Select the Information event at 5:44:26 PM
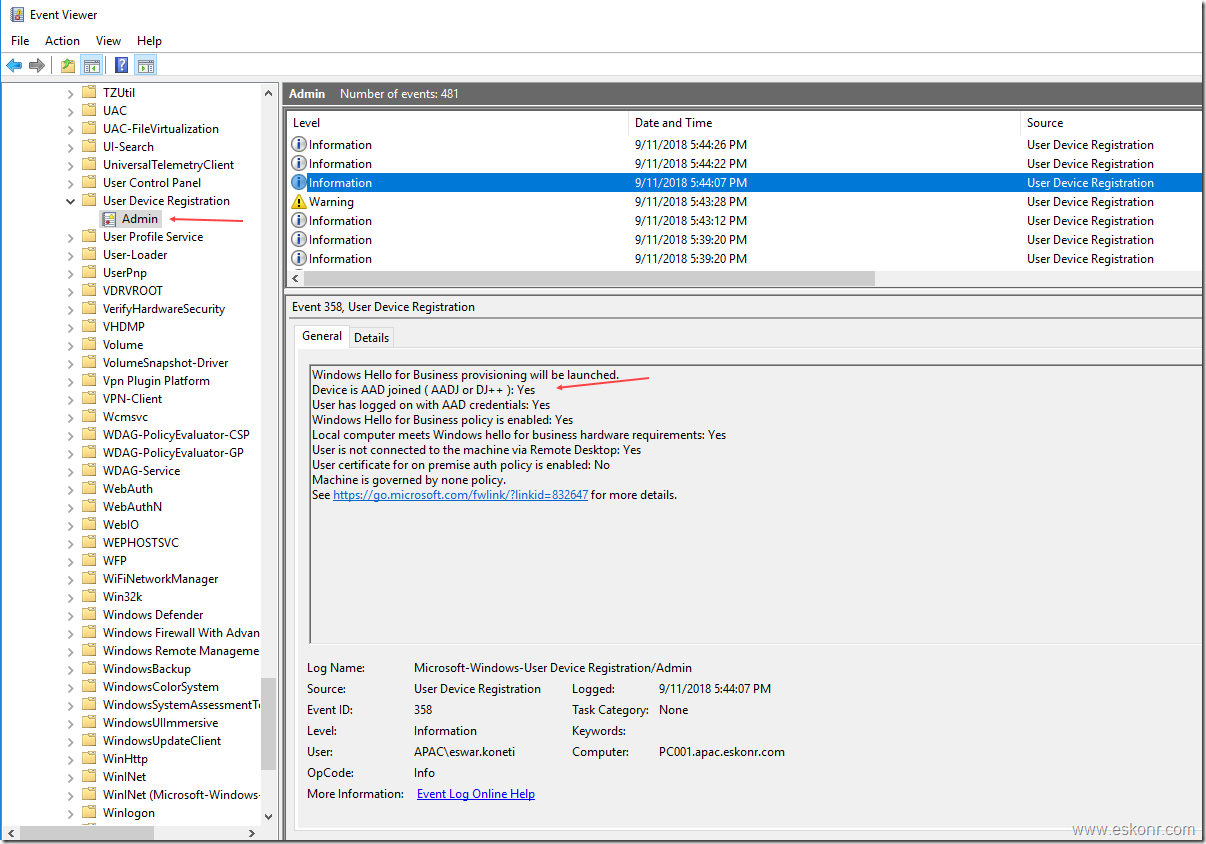This screenshot has width=1206, height=844. tap(340, 145)
